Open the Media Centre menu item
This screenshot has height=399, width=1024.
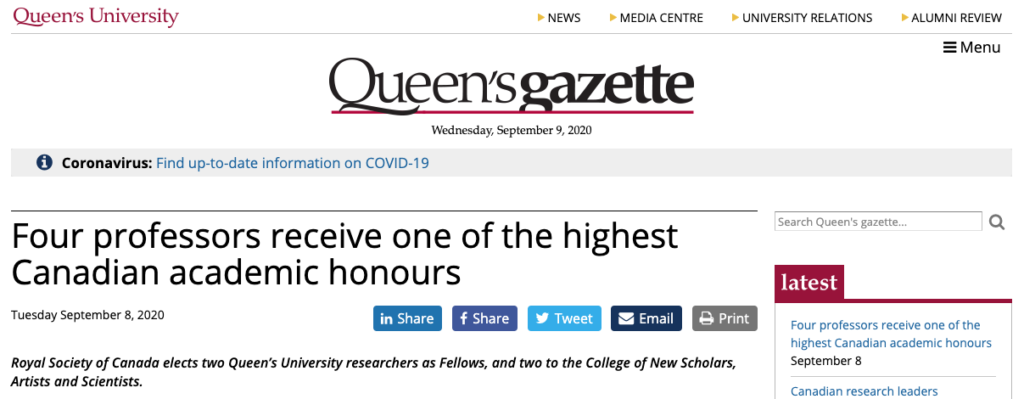tap(656, 18)
